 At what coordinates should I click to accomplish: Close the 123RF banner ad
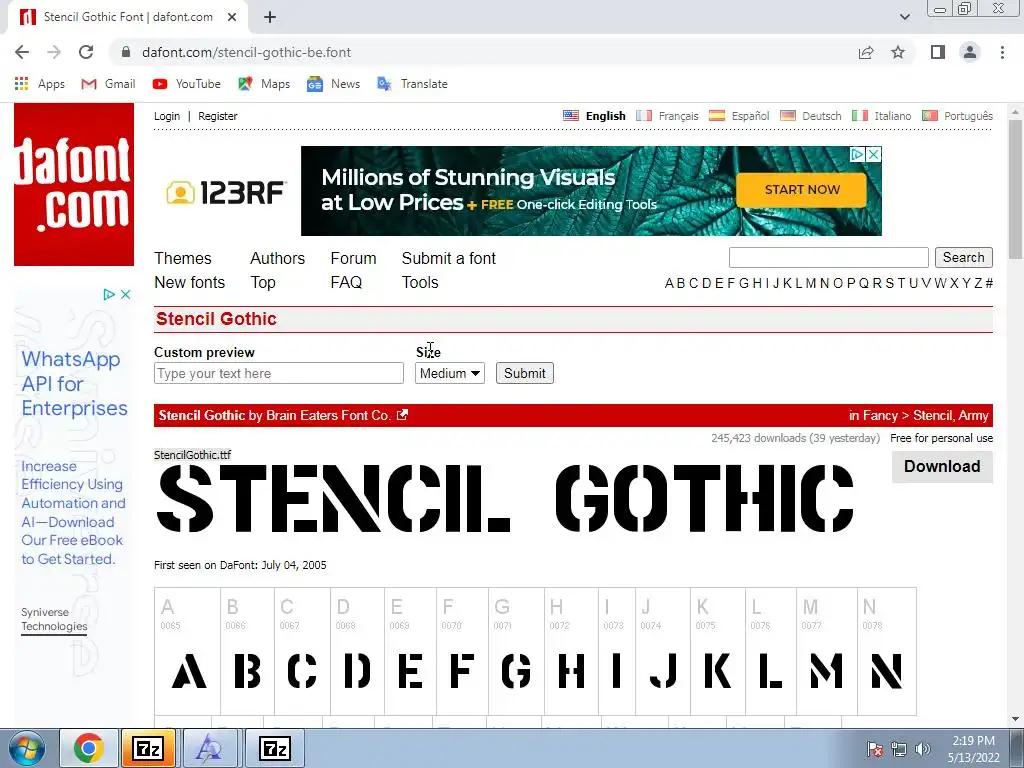pos(873,154)
